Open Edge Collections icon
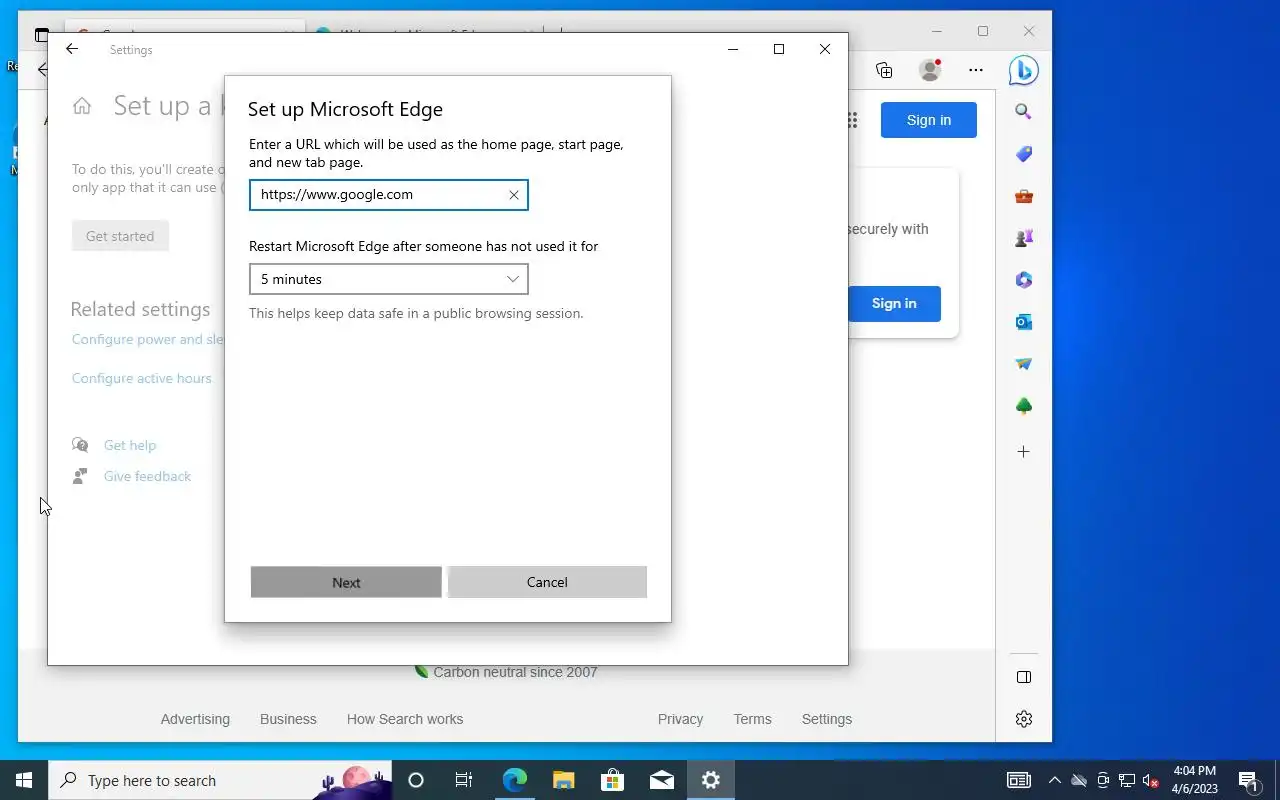 point(884,70)
